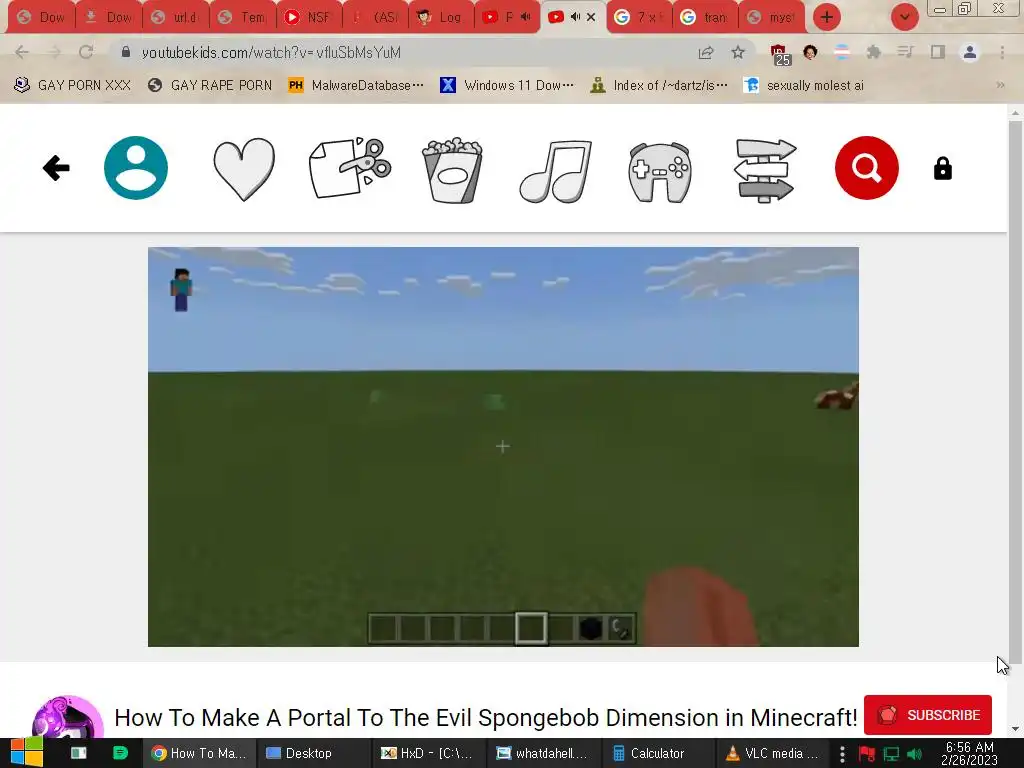The image size is (1024, 768).
Task: Open the red search button
Action: pyautogui.click(x=867, y=168)
